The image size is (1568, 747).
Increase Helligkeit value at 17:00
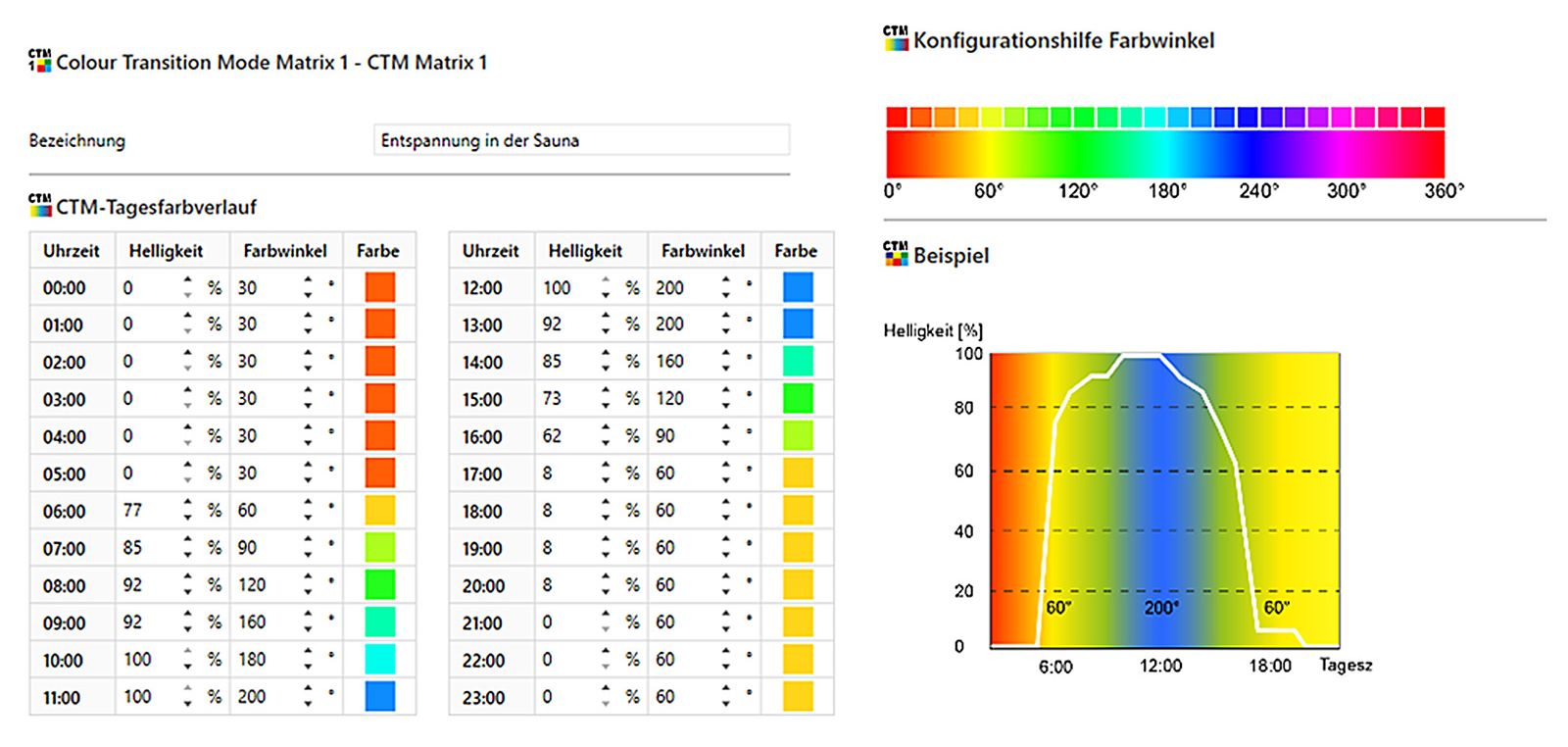[606, 467]
